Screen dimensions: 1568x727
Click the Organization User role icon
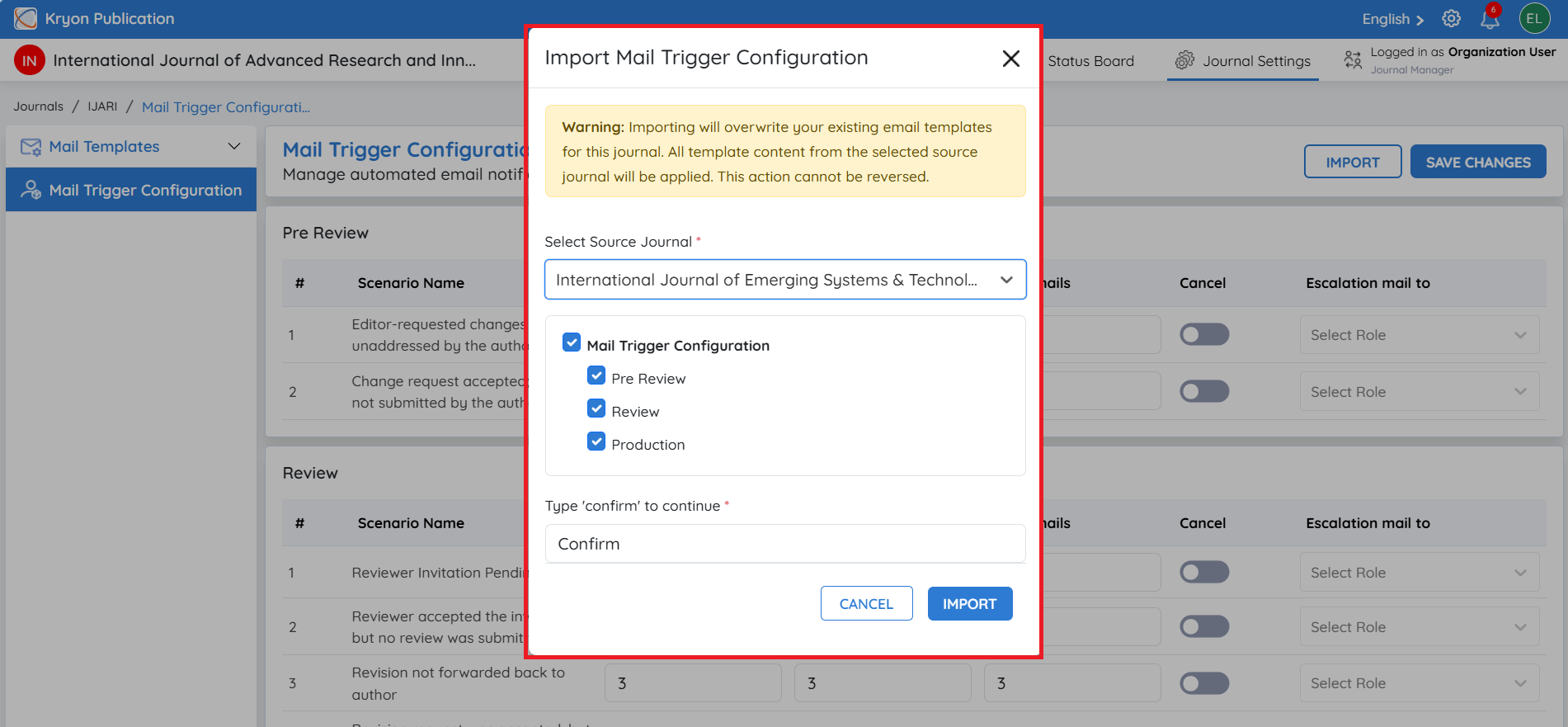coord(1353,59)
